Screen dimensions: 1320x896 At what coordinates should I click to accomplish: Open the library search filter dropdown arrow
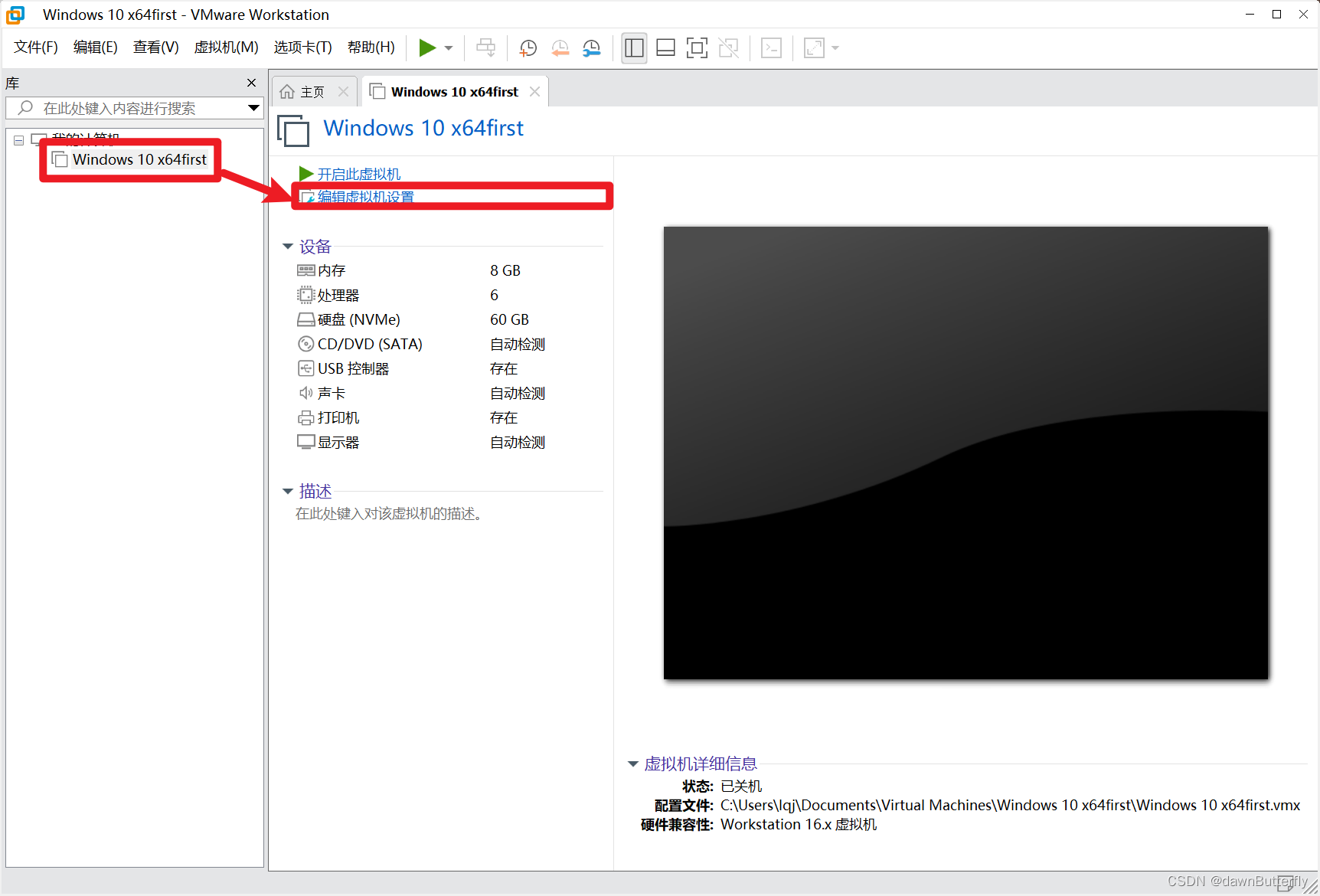point(253,108)
